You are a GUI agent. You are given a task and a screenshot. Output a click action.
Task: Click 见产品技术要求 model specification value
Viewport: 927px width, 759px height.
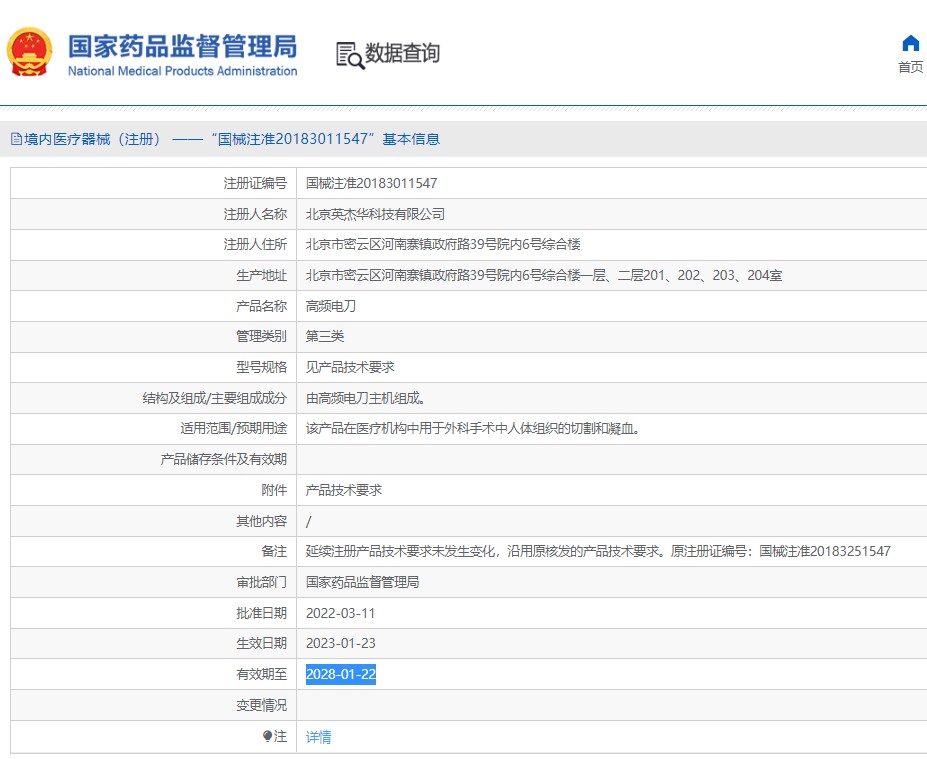(349, 367)
